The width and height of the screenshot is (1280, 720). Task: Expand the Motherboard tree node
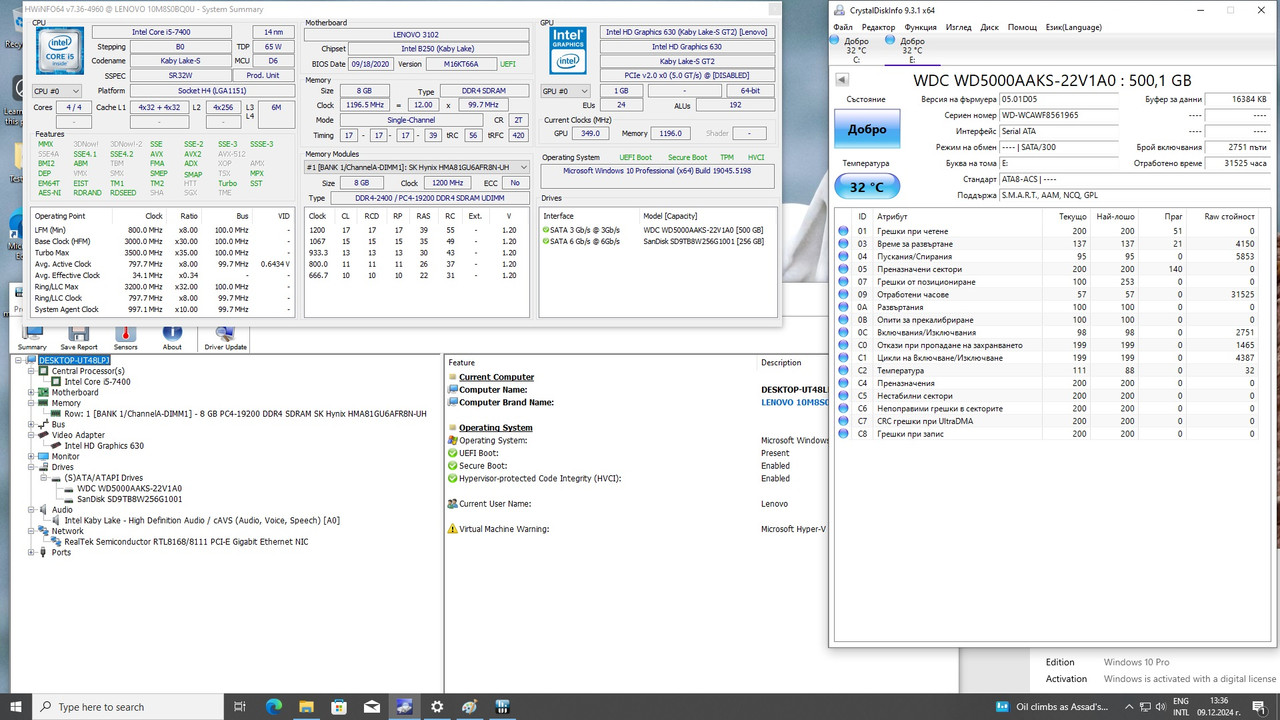(31, 393)
